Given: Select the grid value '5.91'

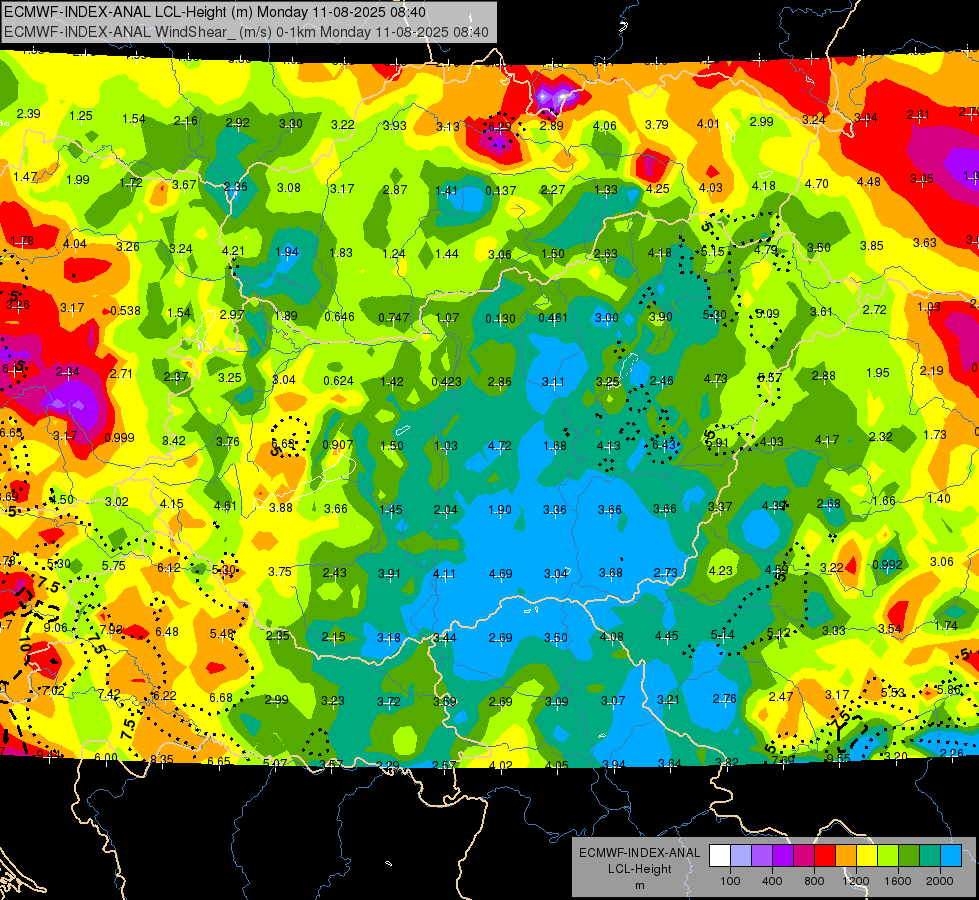Looking at the screenshot, I should tap(717, 443).
